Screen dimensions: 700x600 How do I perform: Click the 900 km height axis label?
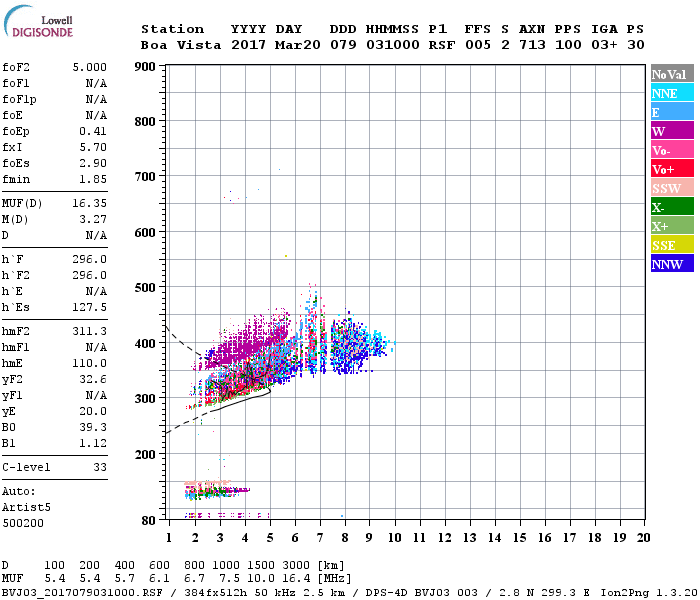[144, 67]
